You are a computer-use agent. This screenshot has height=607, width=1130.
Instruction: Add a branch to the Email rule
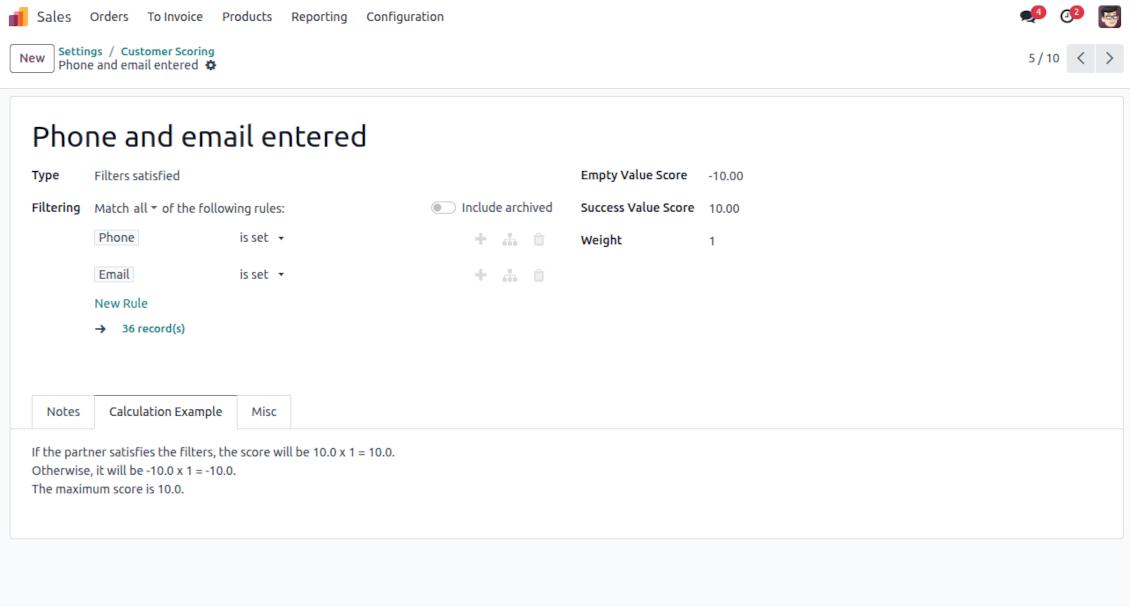coord(510,275)
